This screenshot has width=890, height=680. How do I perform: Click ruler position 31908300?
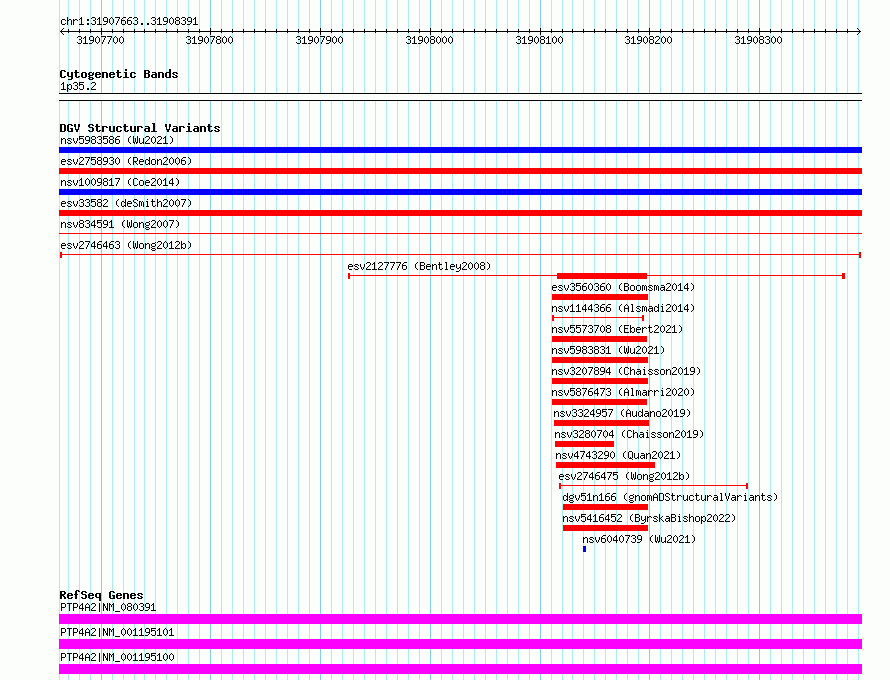click(758, 40)
